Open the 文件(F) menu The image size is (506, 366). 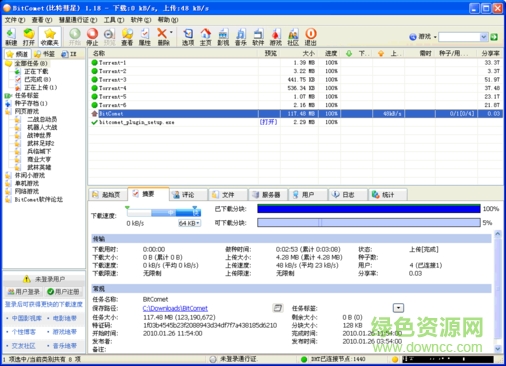15,20
